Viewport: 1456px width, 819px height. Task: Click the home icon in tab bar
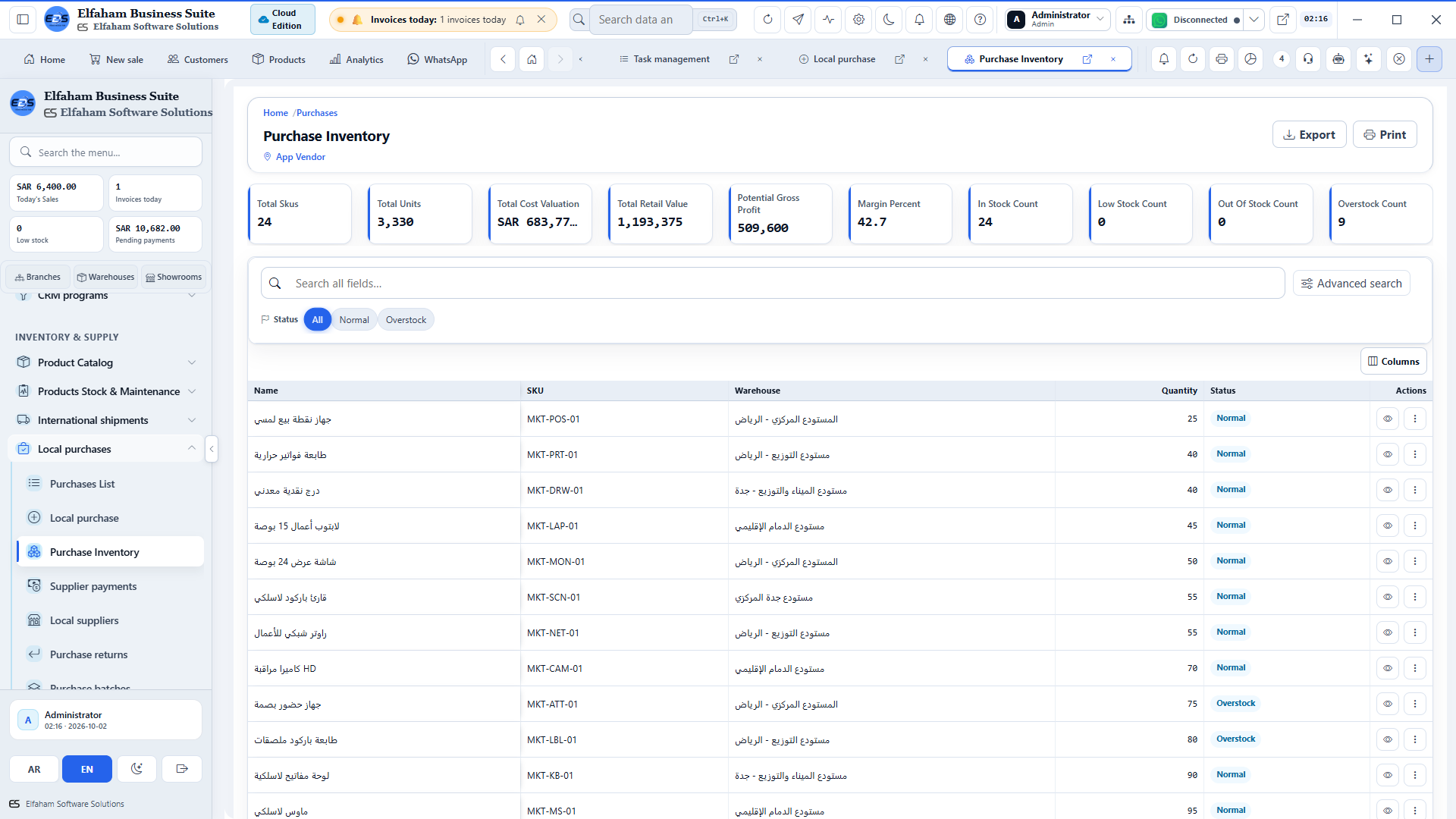point(532,59)
